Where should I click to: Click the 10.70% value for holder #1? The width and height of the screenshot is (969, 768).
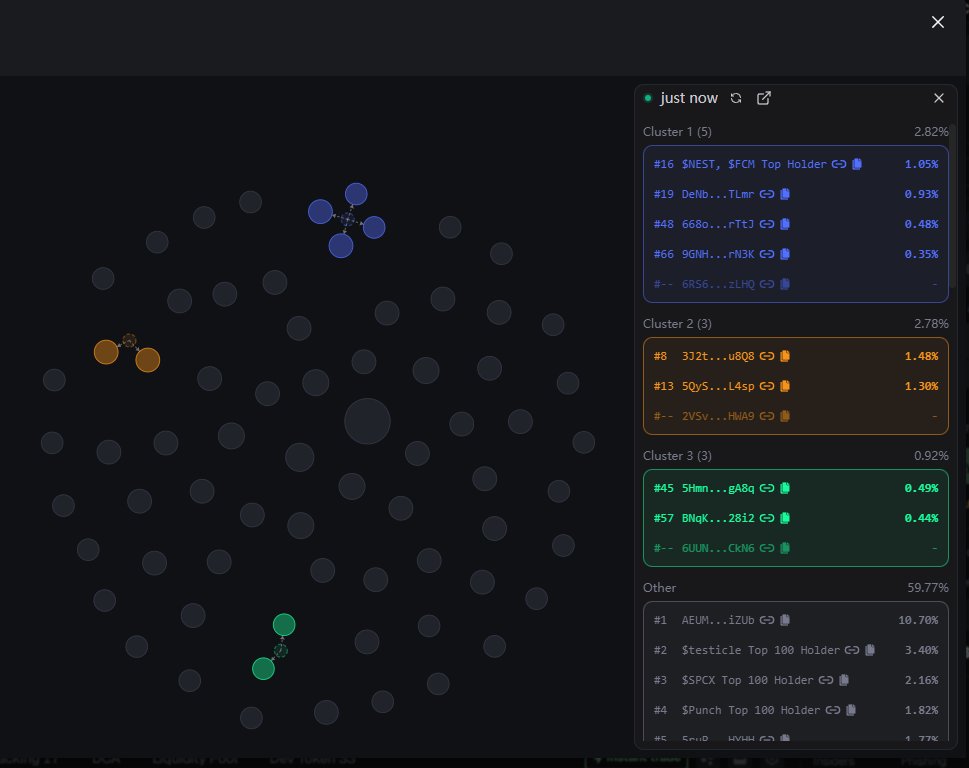918,620
